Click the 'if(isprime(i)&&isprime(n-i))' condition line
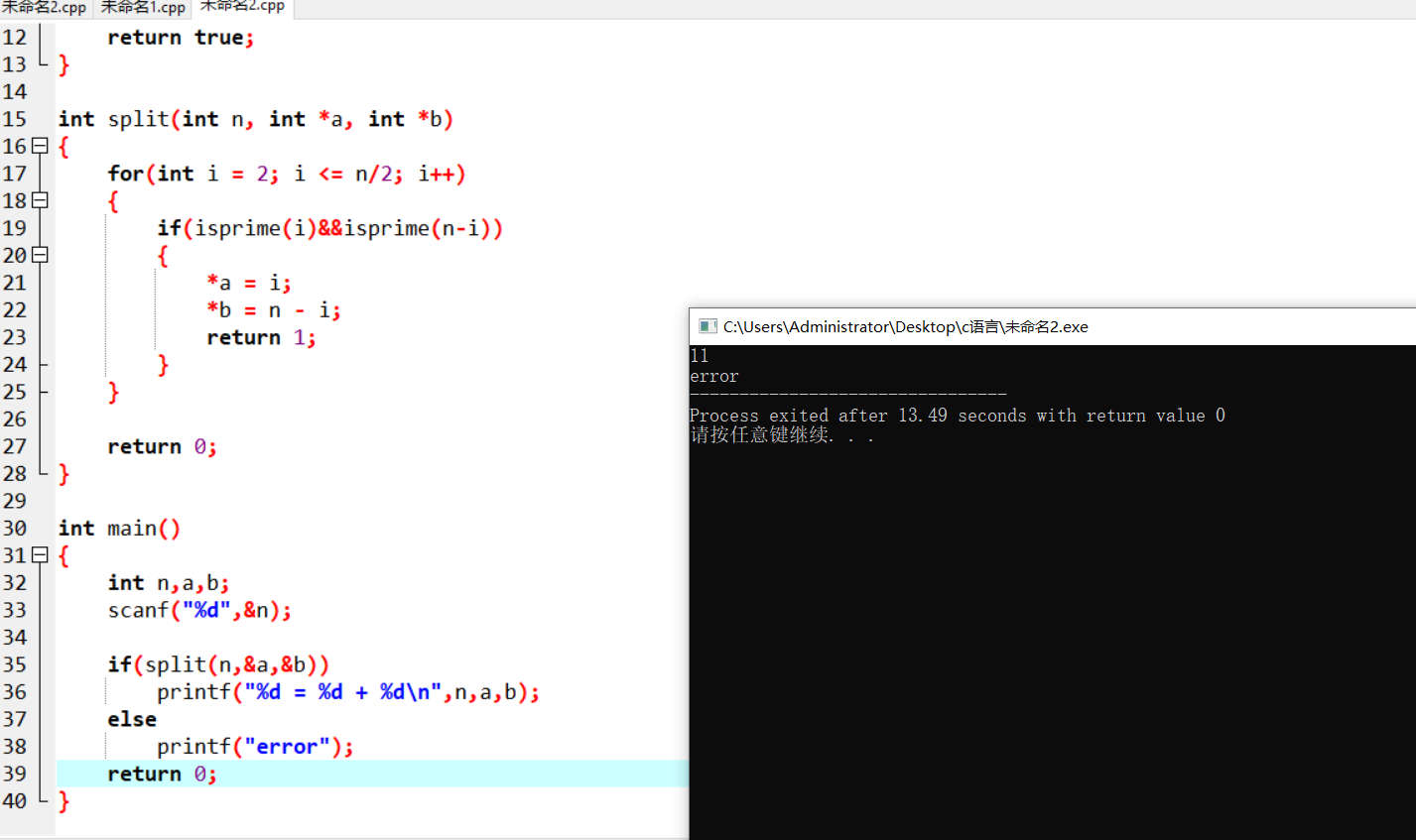 330,228
